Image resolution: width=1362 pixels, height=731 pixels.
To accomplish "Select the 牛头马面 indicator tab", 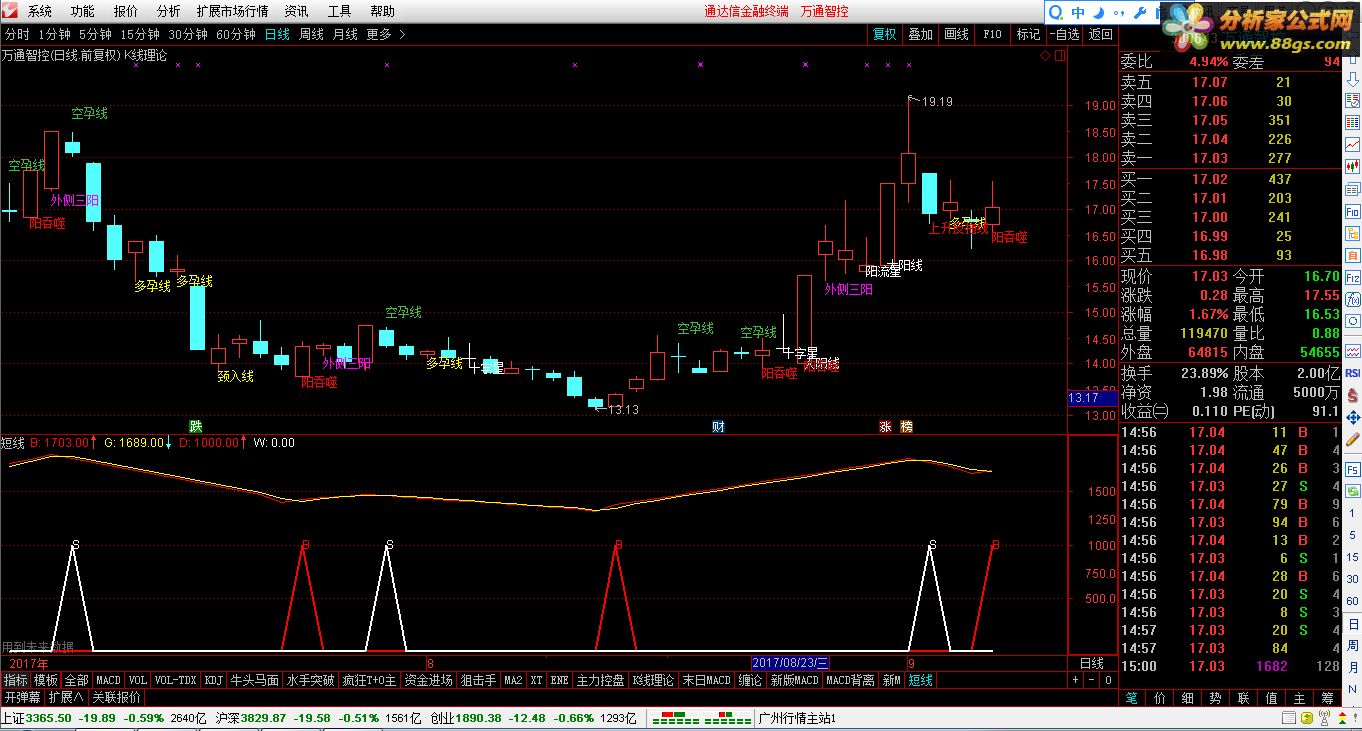I will 254,680.
